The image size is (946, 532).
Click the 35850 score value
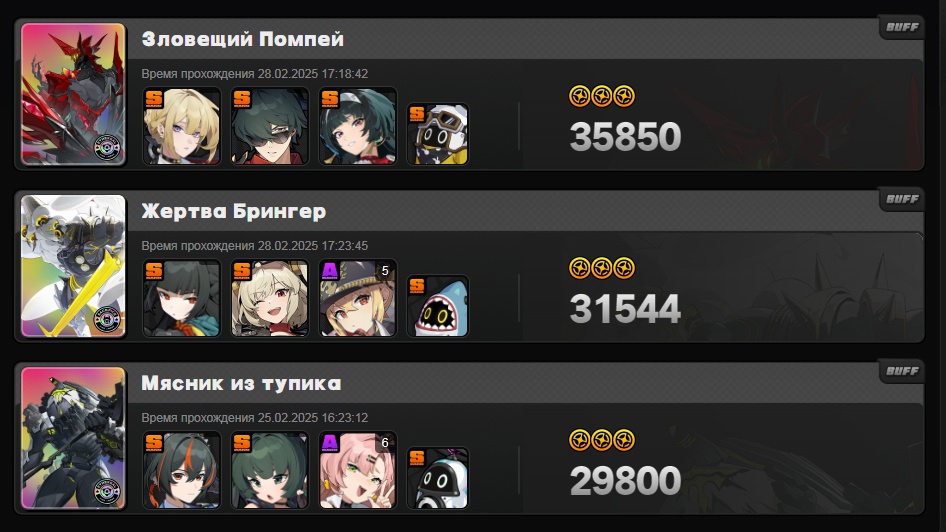(625, 137)
